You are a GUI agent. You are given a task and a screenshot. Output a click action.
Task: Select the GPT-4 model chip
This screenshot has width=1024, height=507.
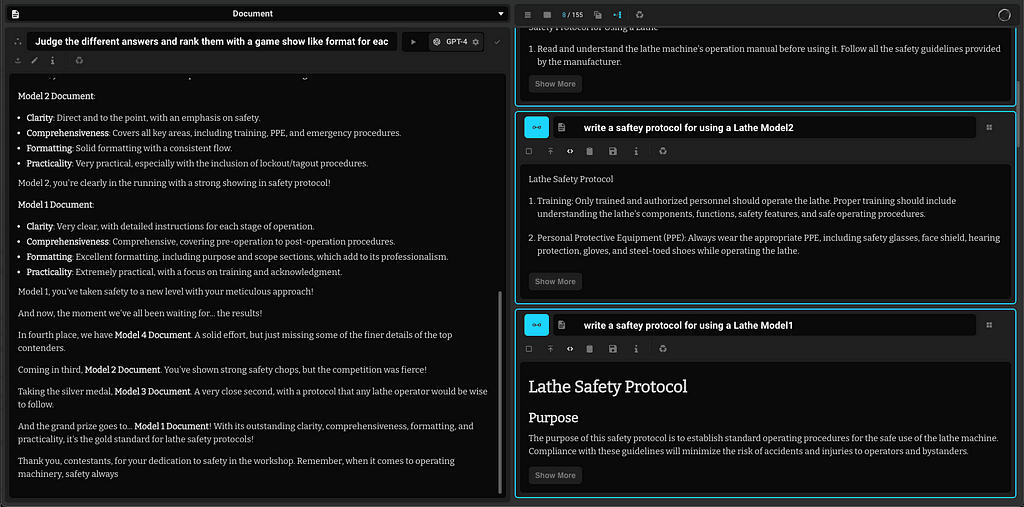pyautogui.click(x=456, y=42)
